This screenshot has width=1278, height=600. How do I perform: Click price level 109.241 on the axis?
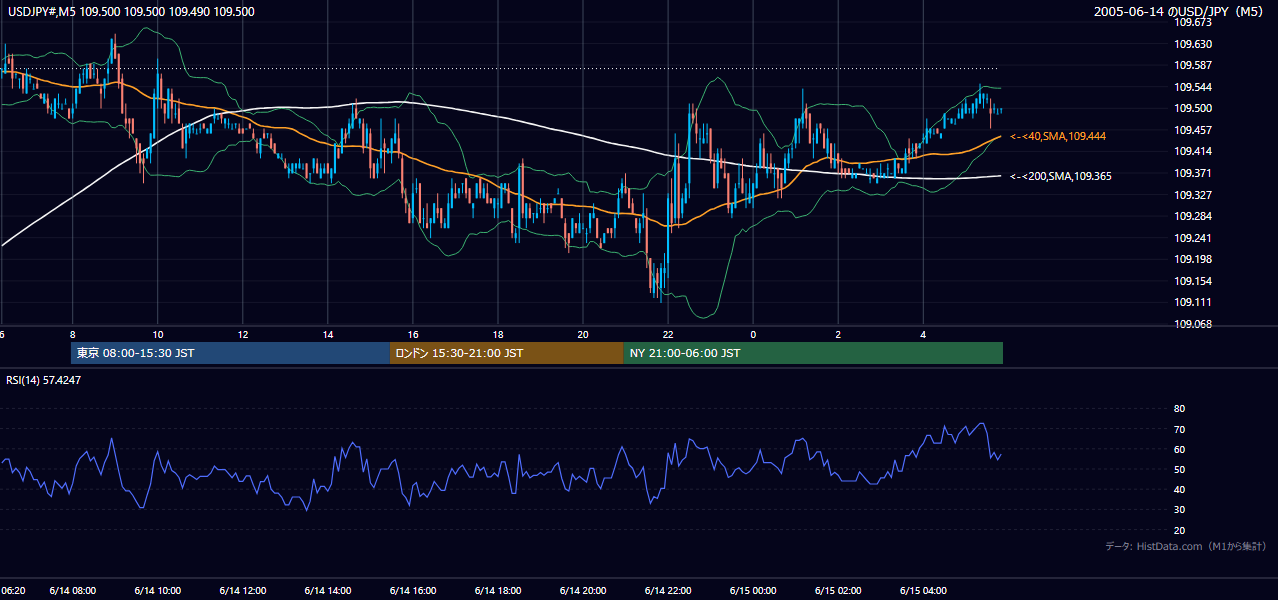(x=1195, y=238)
